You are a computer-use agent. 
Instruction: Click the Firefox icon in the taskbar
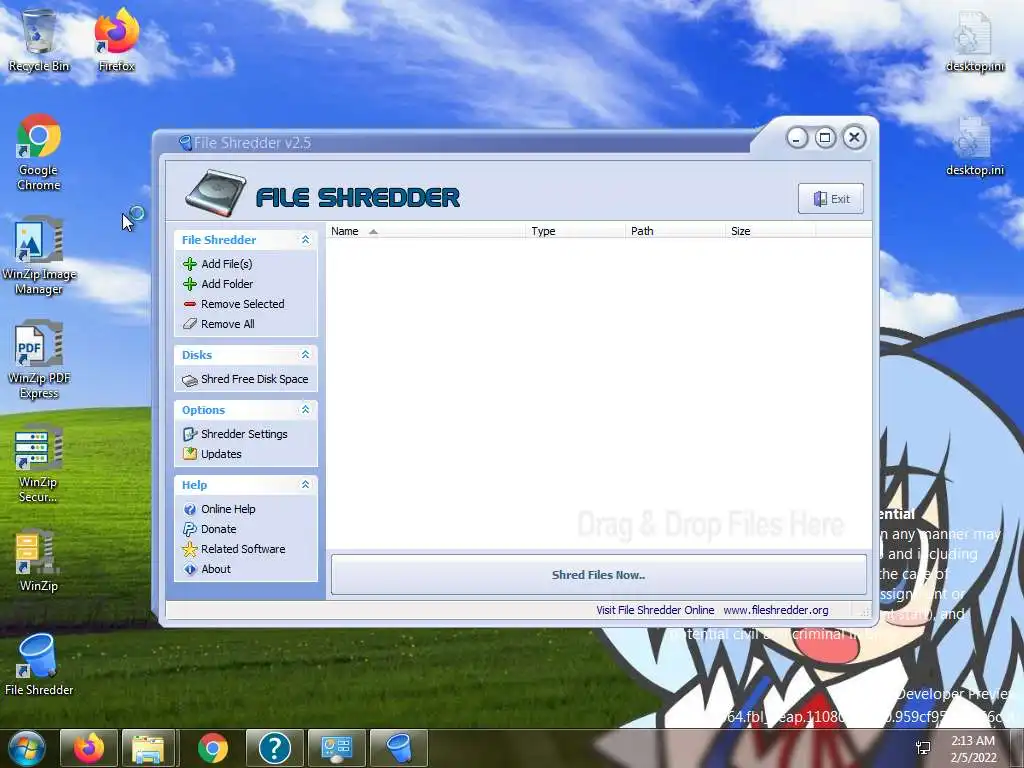click(x=89, y=748)
